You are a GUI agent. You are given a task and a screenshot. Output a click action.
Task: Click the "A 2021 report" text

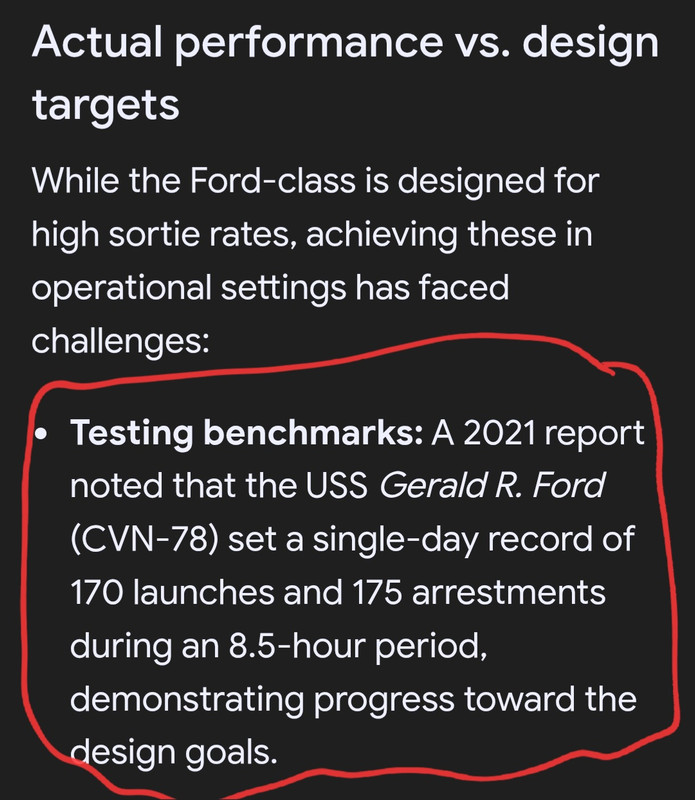click(538, 434)
